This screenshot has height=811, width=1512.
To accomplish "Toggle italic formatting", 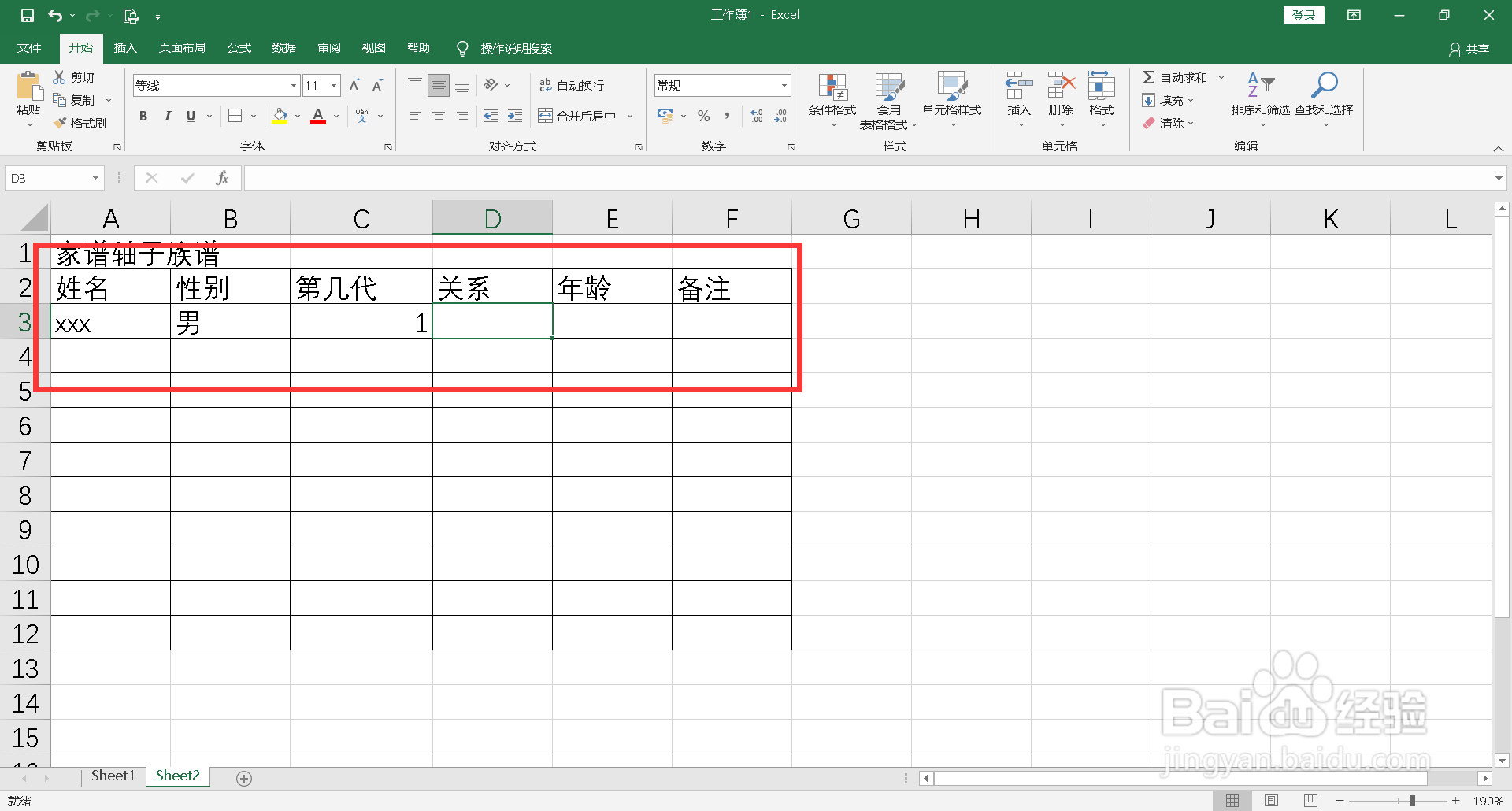I will (x=166, y=115).
